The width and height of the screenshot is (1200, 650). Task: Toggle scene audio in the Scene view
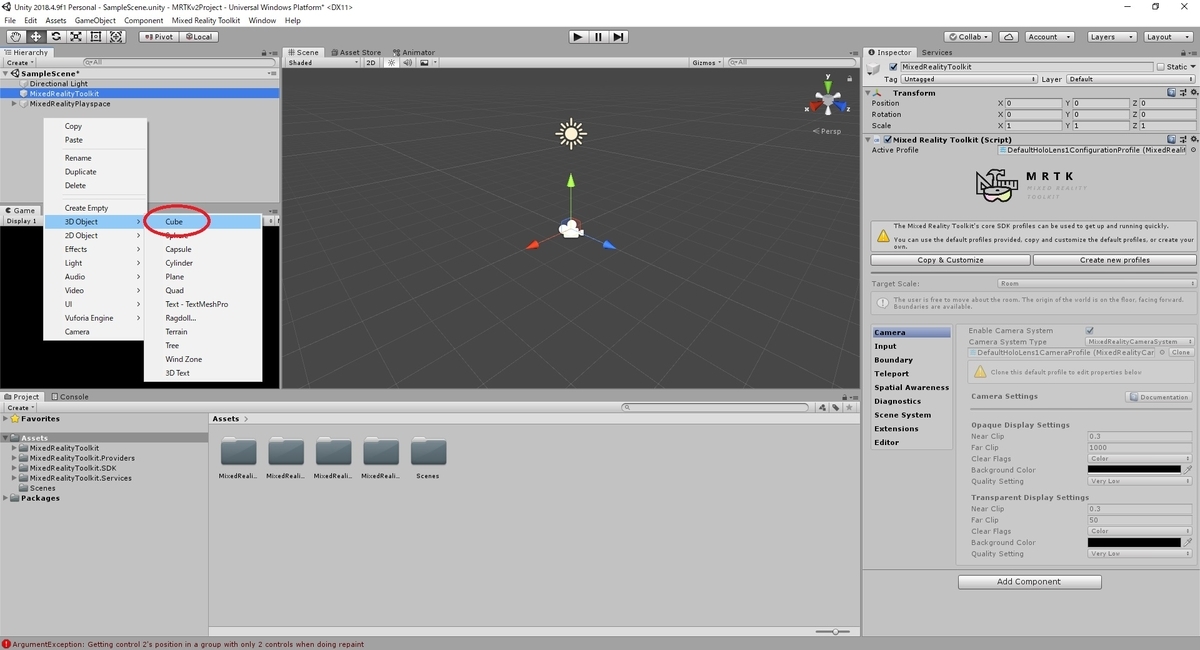pyautogui.click(x=407, y=63)
